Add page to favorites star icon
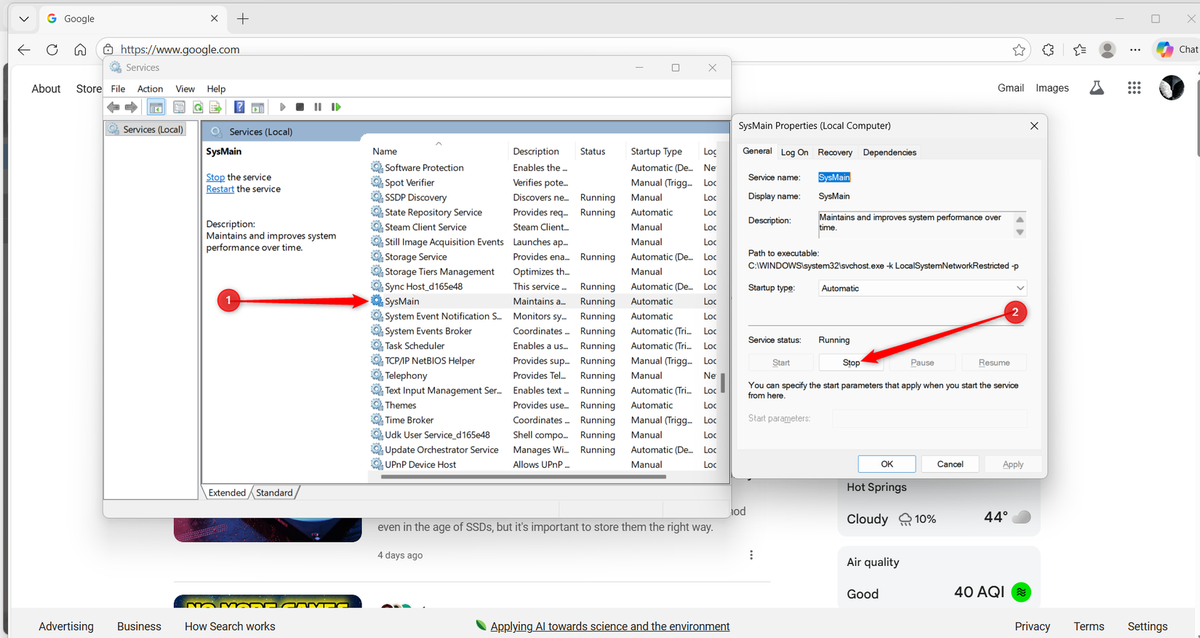Screen dimensions: 1200x638 [x=1019, y=49]
